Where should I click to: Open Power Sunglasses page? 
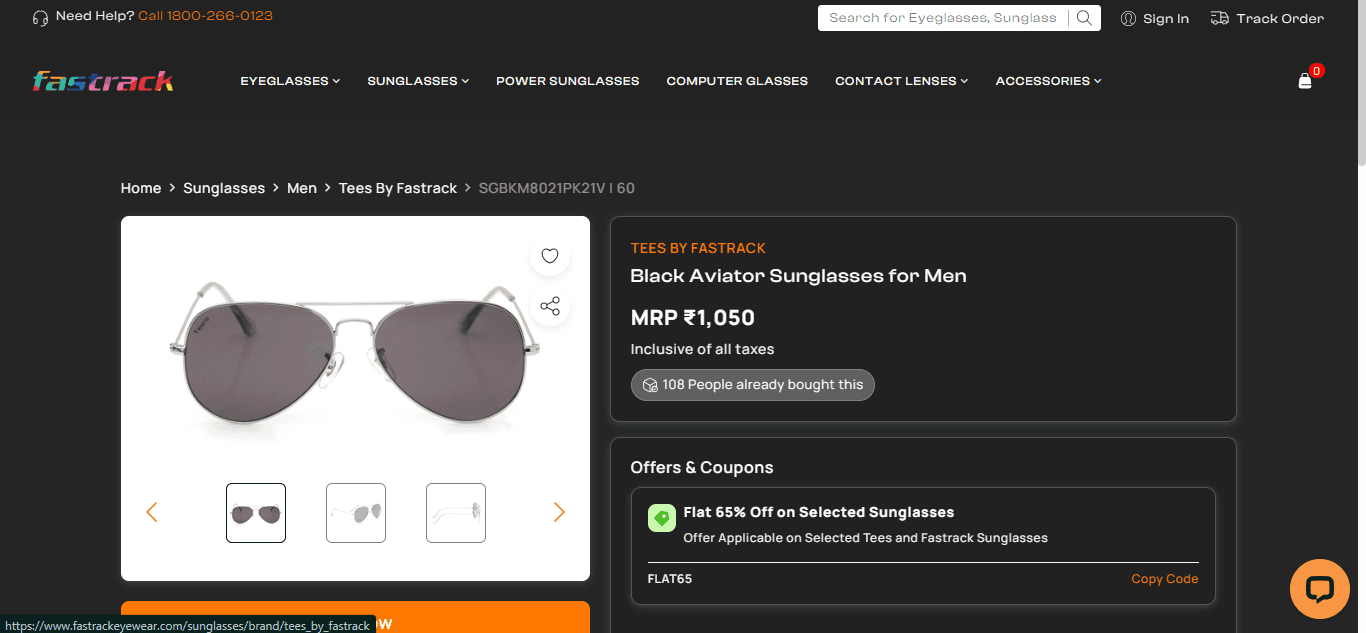[x=567, y=81]
